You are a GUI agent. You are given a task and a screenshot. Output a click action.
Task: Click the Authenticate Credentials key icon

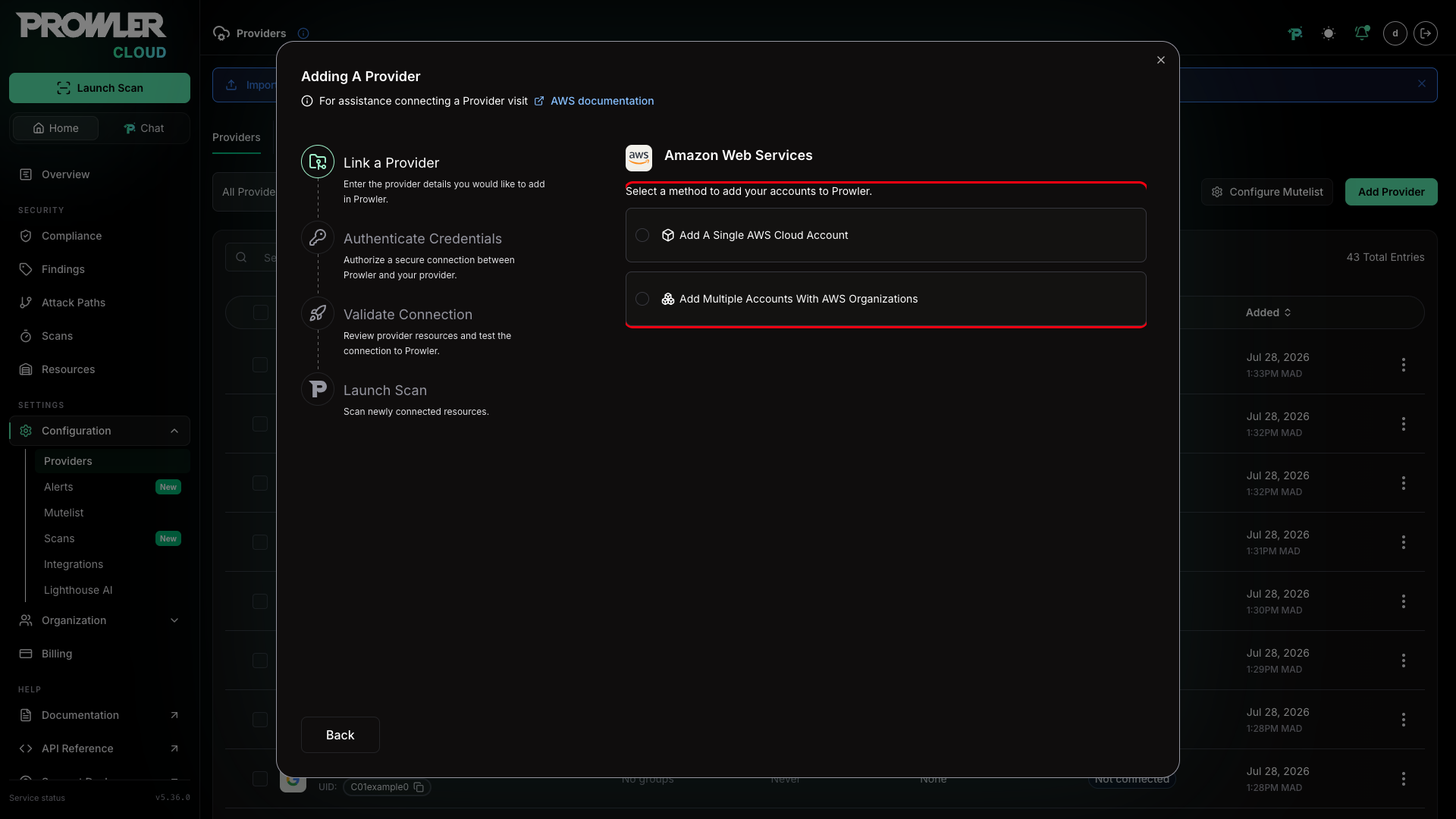tap(318, 237)
